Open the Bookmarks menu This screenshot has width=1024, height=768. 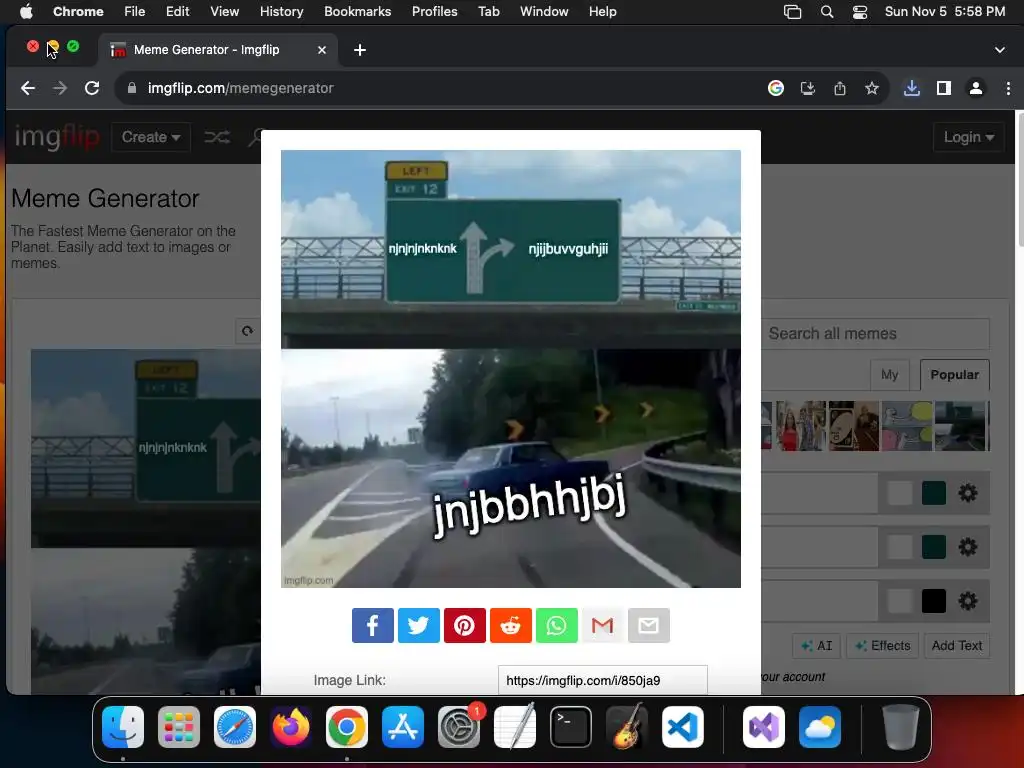tap(357, 11)
